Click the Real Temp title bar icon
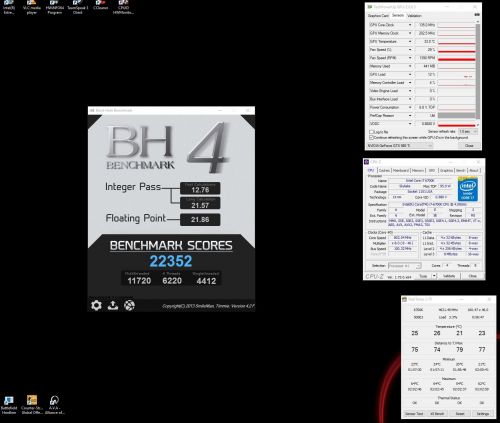Screen dimensions: 500x423 pyautogui.click(x=405, y=299)
